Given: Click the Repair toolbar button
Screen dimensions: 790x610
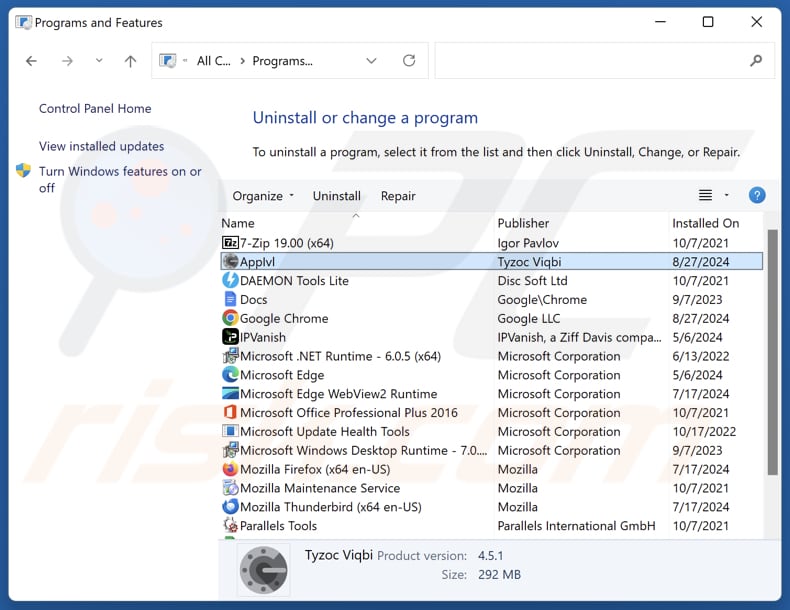Looking at the screenshot, I should coord(398,196).
